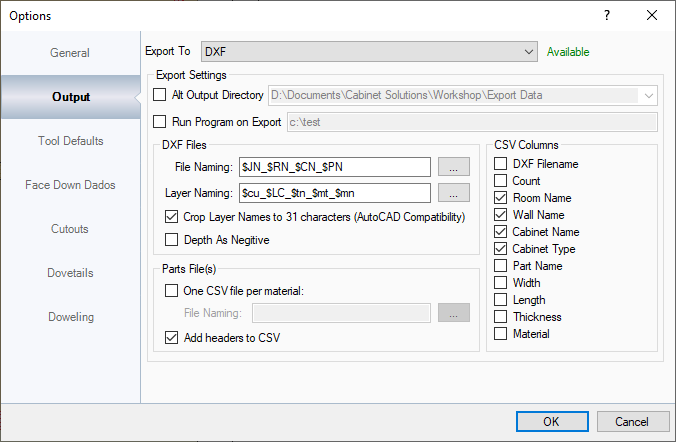
Task: Click into the Layer Naming text field
Action: 333,192
